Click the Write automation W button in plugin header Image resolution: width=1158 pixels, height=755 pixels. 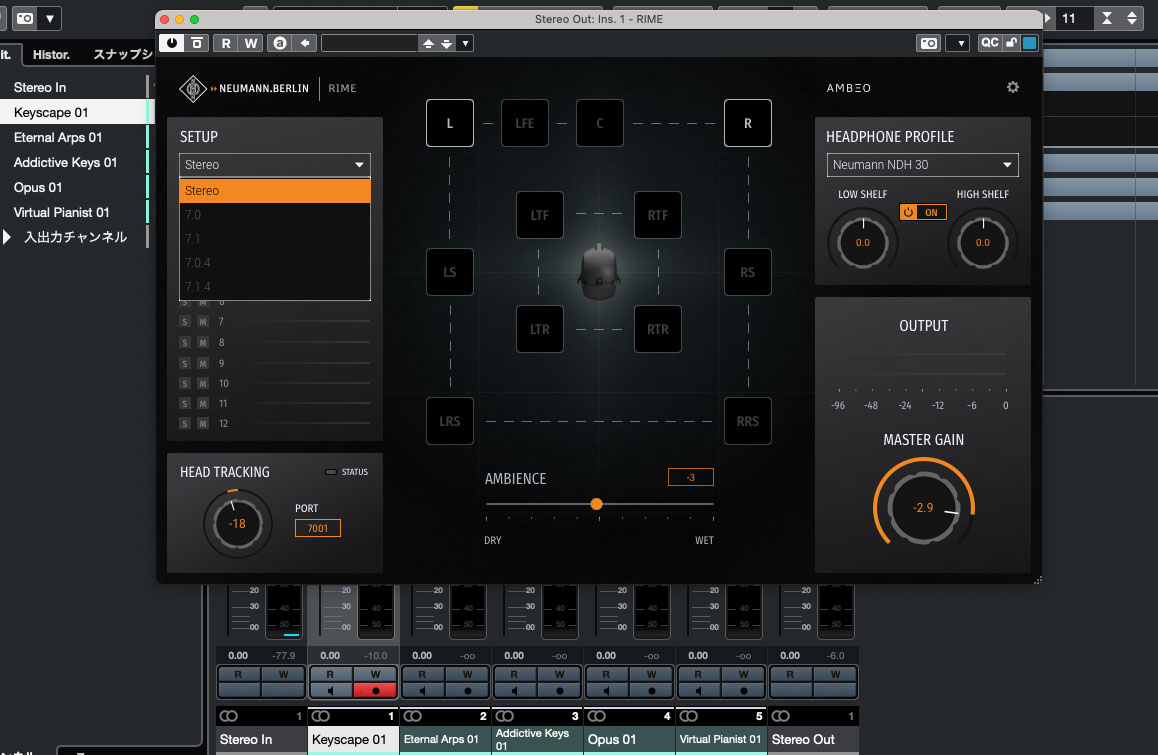pyautogui.click(x=250, y=43)
